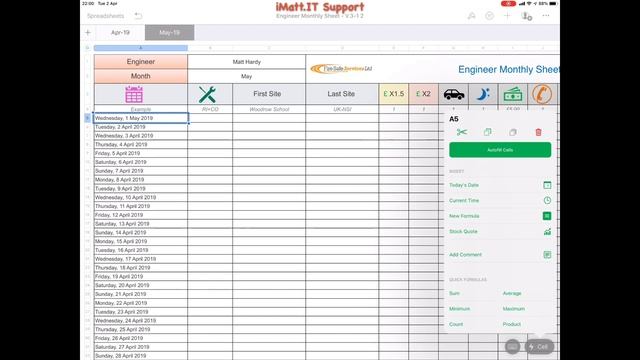The height and width of the screenshot is (360, 640).
Task: Tap the Insert plus icon in the top toolbar
Action: coord(507,16)
